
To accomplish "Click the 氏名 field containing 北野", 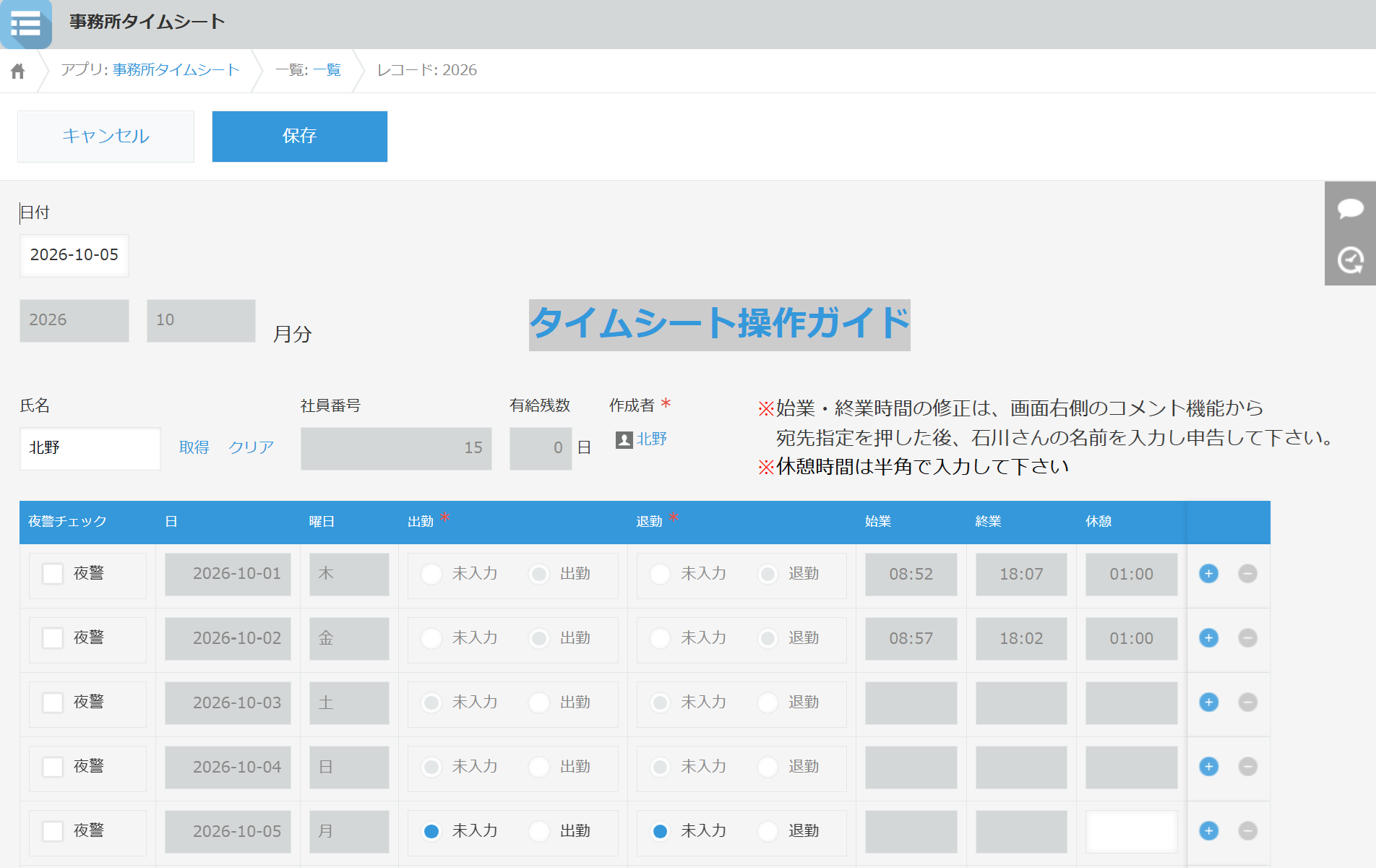I will click(90, 448).
